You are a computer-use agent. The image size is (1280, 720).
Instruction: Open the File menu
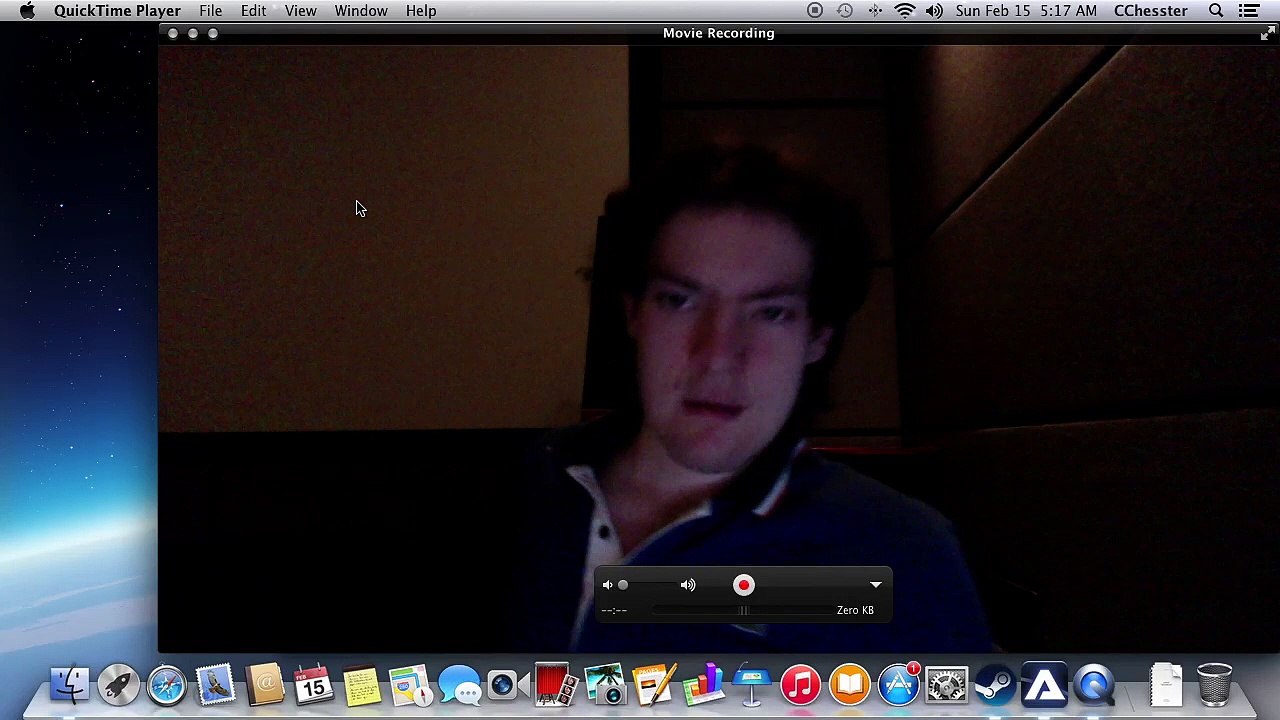pyautogui.click(x=210, y=11)
